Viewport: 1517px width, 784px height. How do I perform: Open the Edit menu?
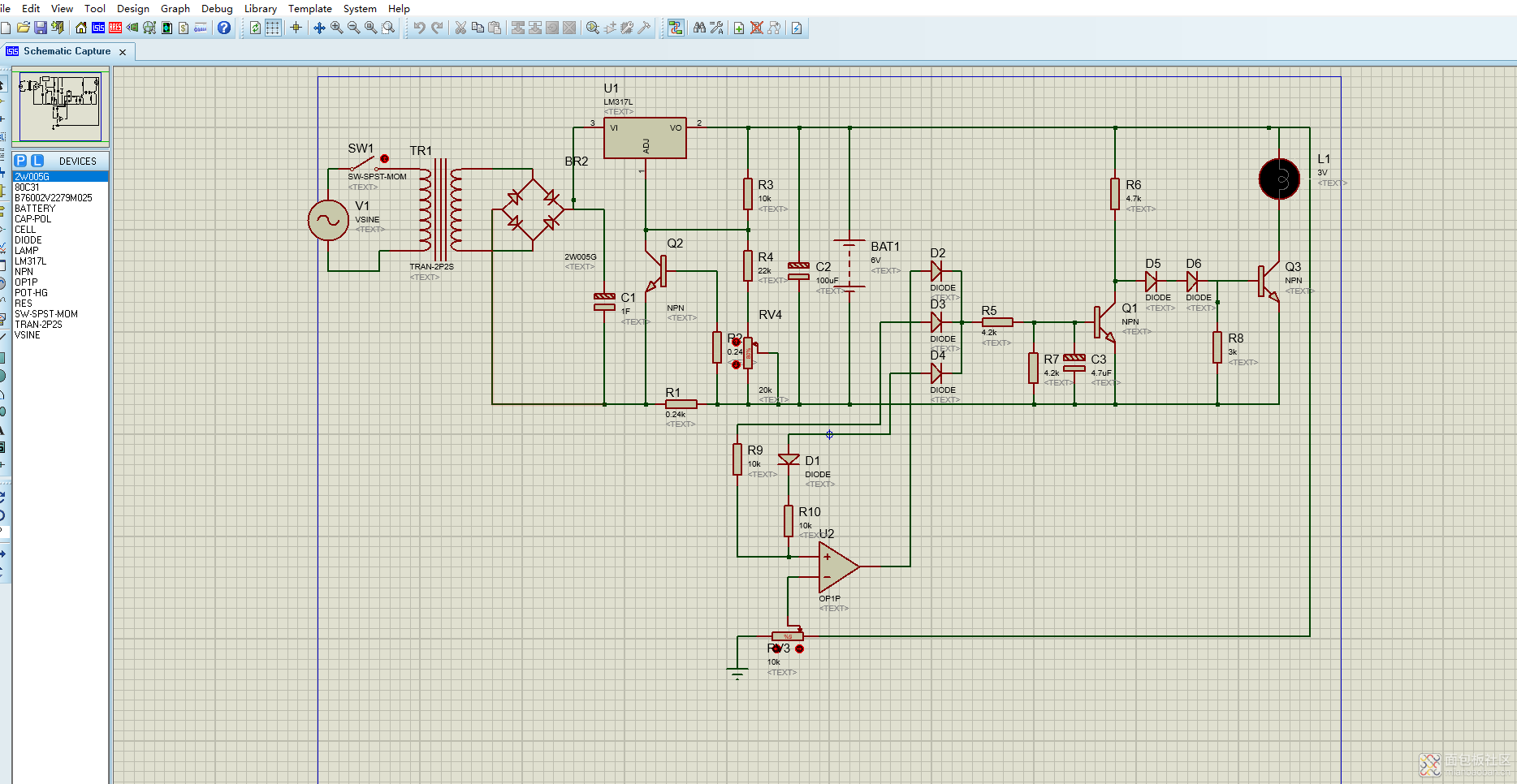point(31,8)
